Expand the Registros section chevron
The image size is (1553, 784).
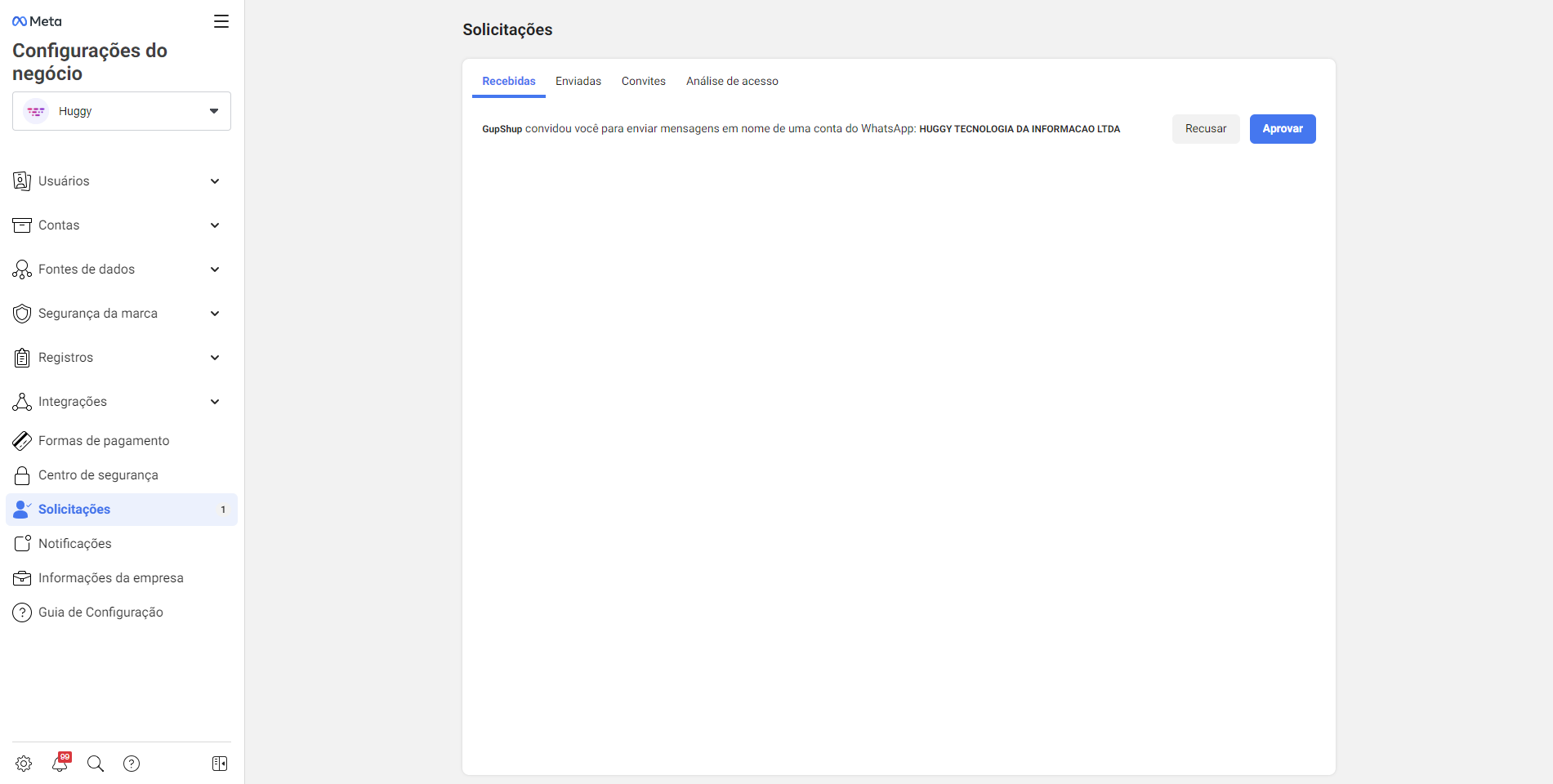[215, 358]
